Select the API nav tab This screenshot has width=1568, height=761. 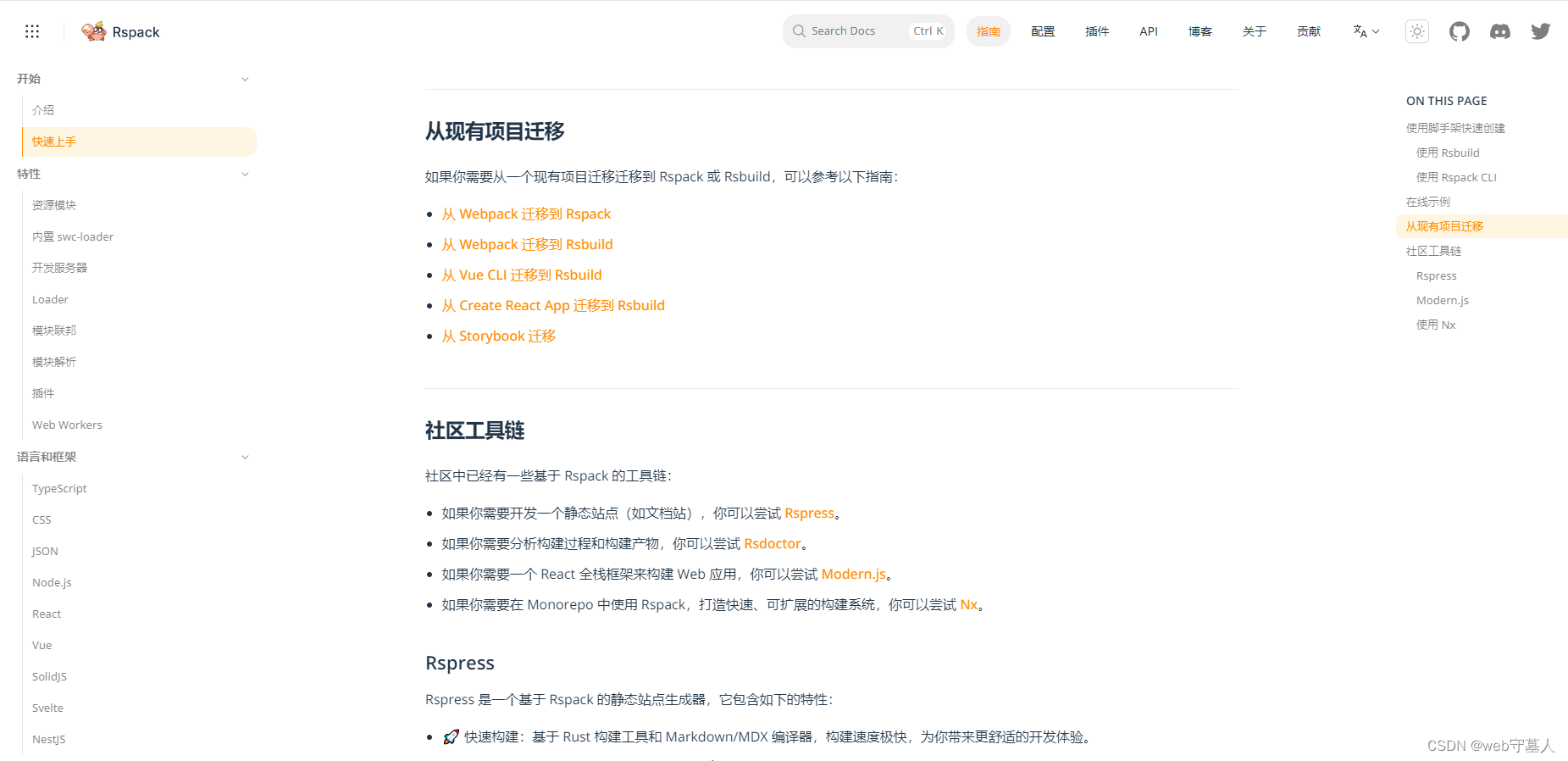tap(1149, 31)
